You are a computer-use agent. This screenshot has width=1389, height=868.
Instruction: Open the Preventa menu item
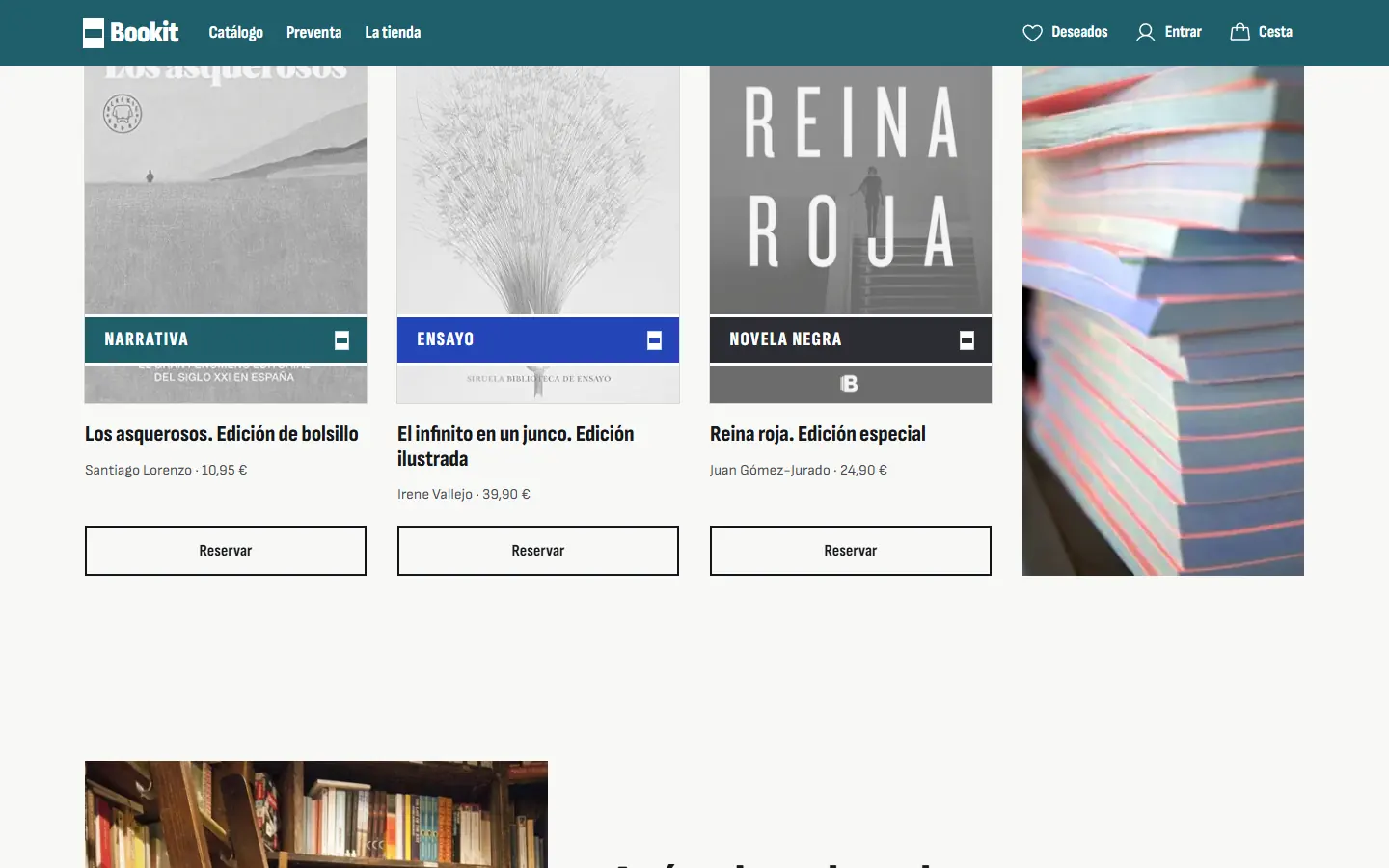(x=313, y=32)
